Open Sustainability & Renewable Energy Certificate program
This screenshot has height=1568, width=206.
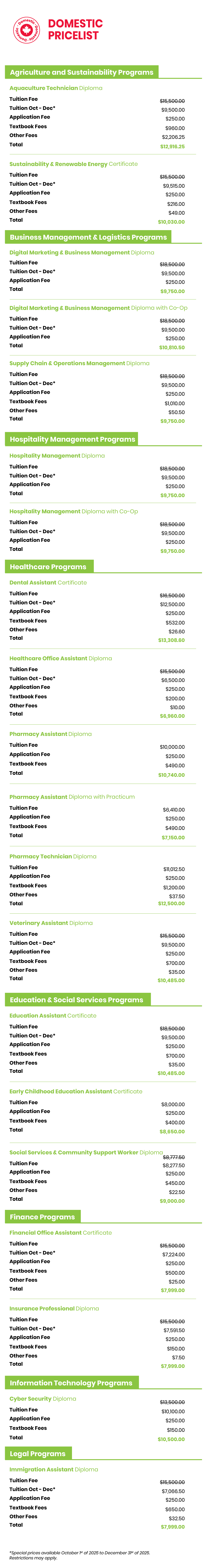pyautogui.click(x=73, y=164)
